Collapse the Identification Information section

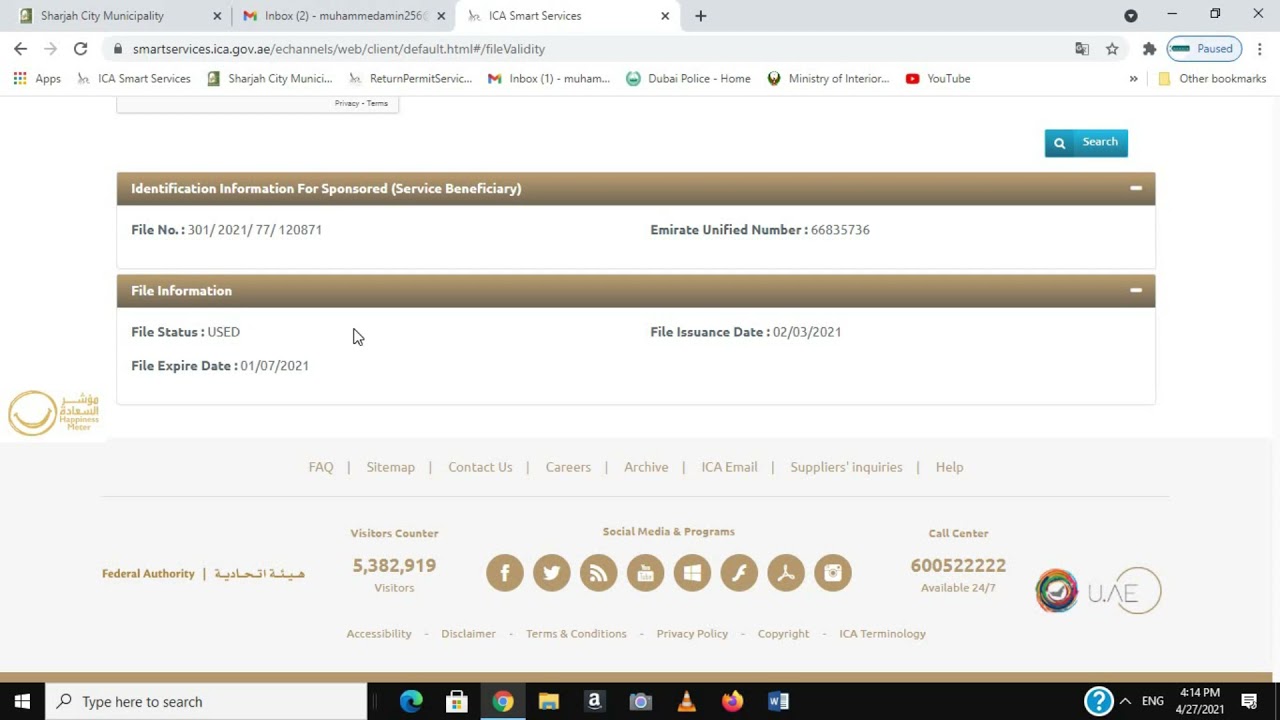(x=1136, y=188)
